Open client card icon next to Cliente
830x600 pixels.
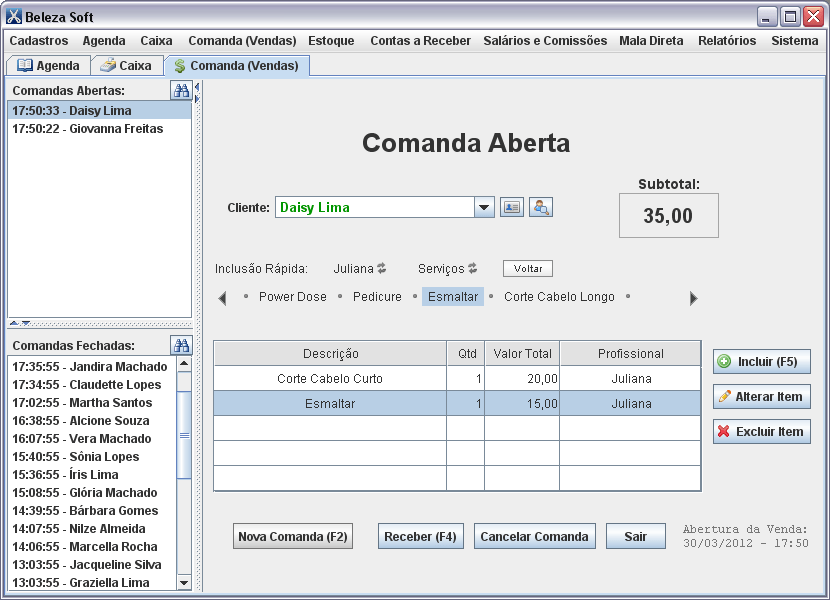click(x=511, y=208)
